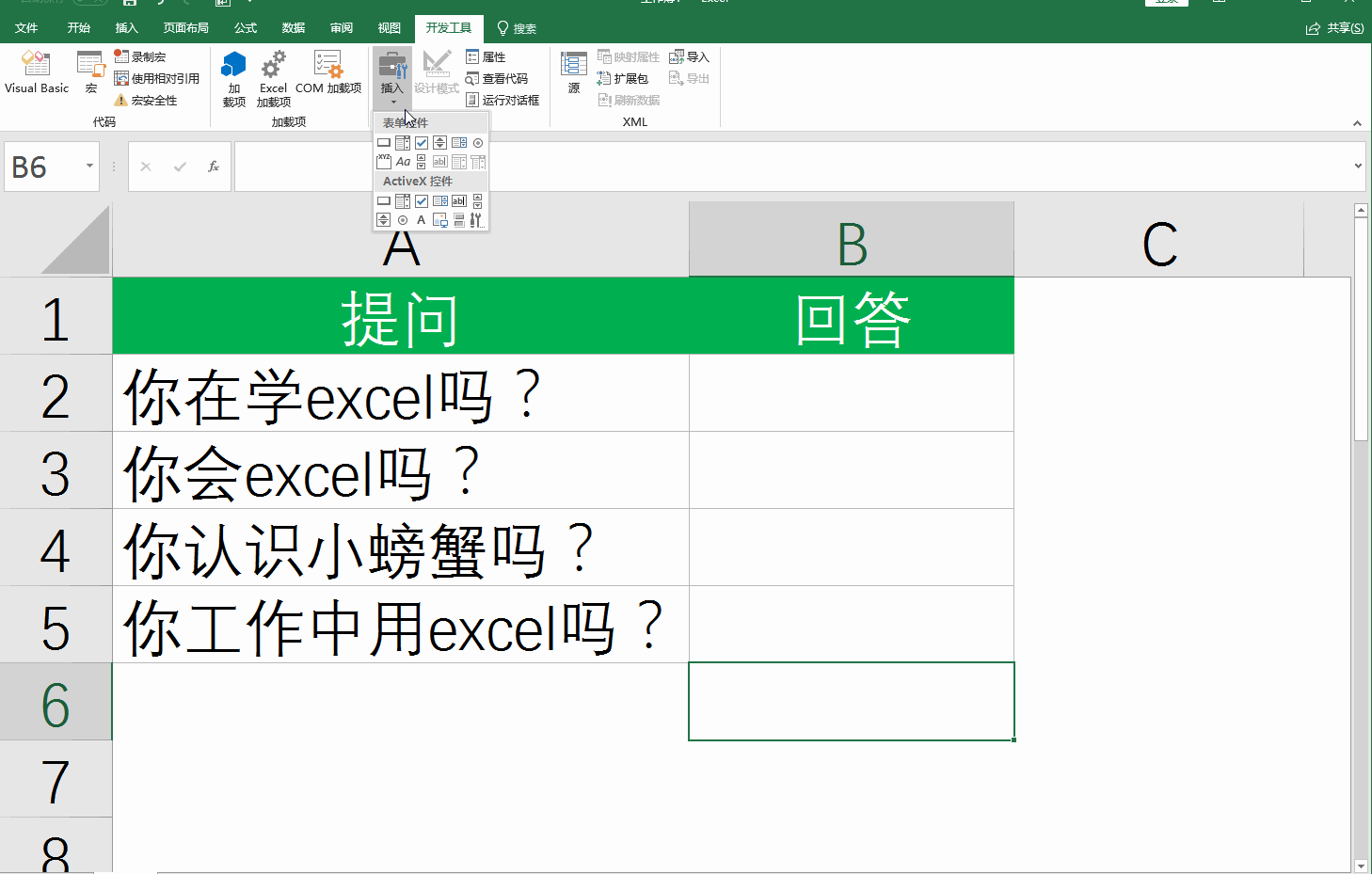The height and width of the screenshot is (874, 1372).
Task: Open the 文件 file tab
Action: point(26,28)
